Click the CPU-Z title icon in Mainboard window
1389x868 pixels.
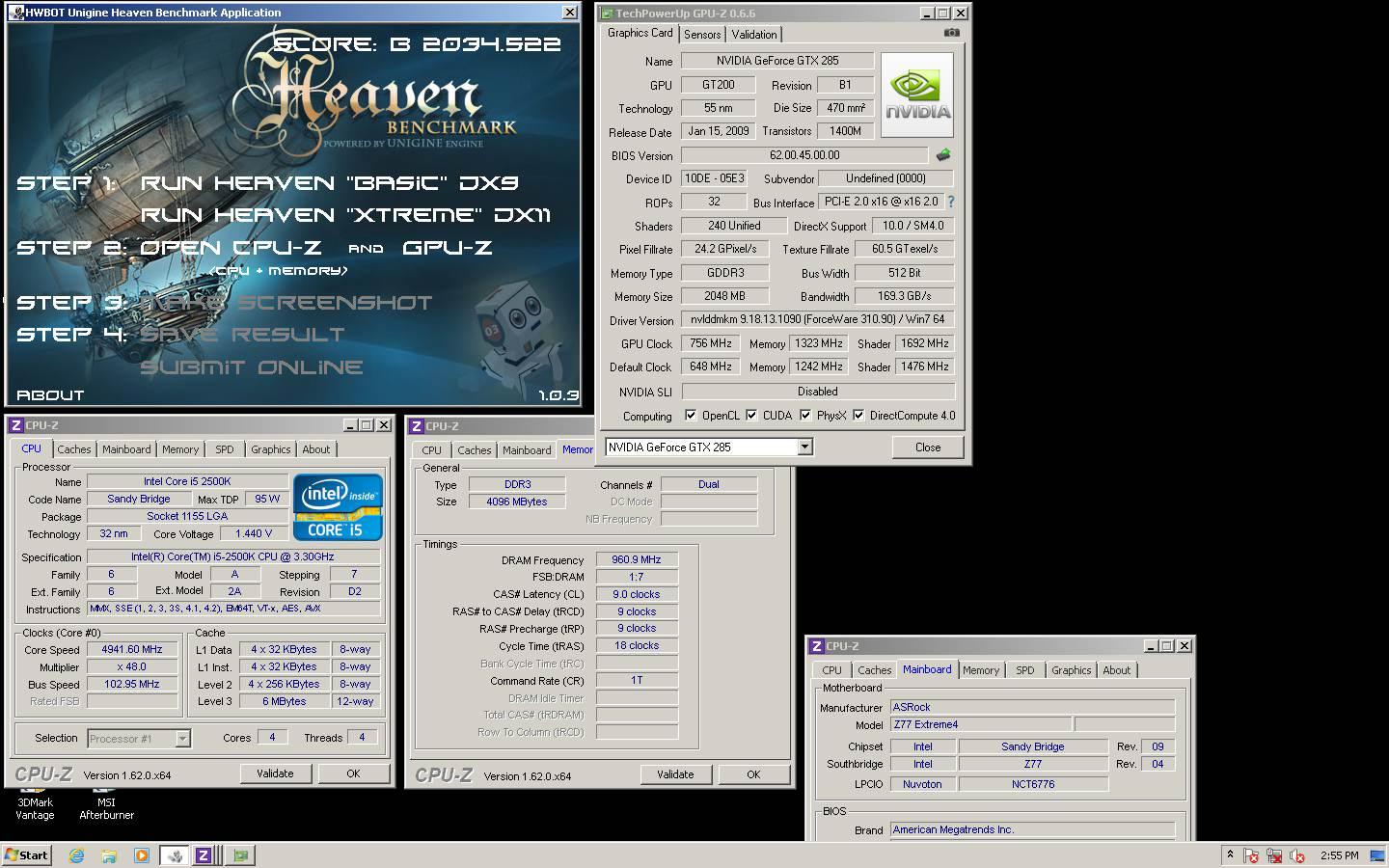(816, 646)
